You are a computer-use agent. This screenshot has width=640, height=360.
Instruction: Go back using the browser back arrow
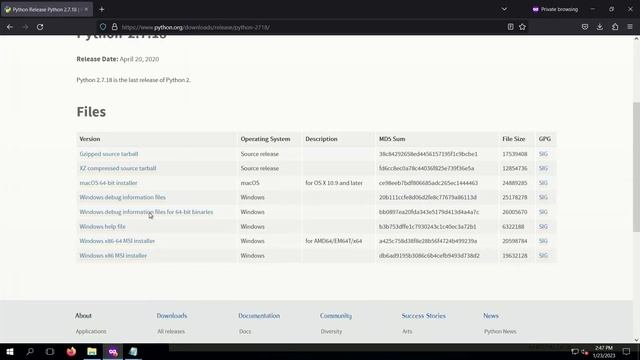pos(10,27)
